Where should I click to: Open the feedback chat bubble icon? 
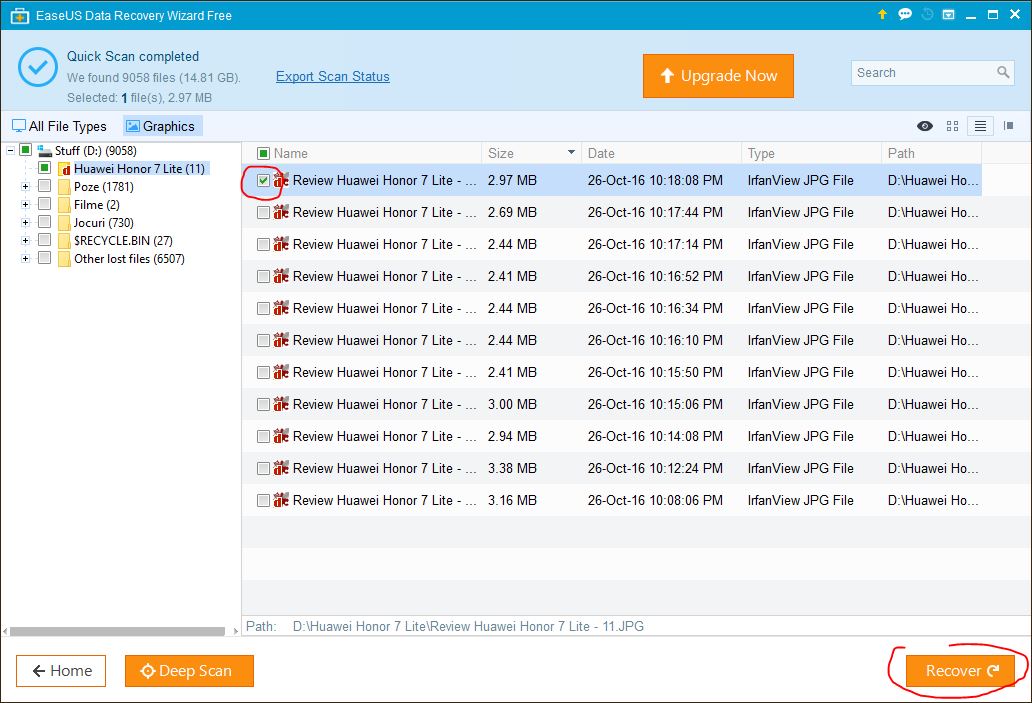(x=905, y=15)
